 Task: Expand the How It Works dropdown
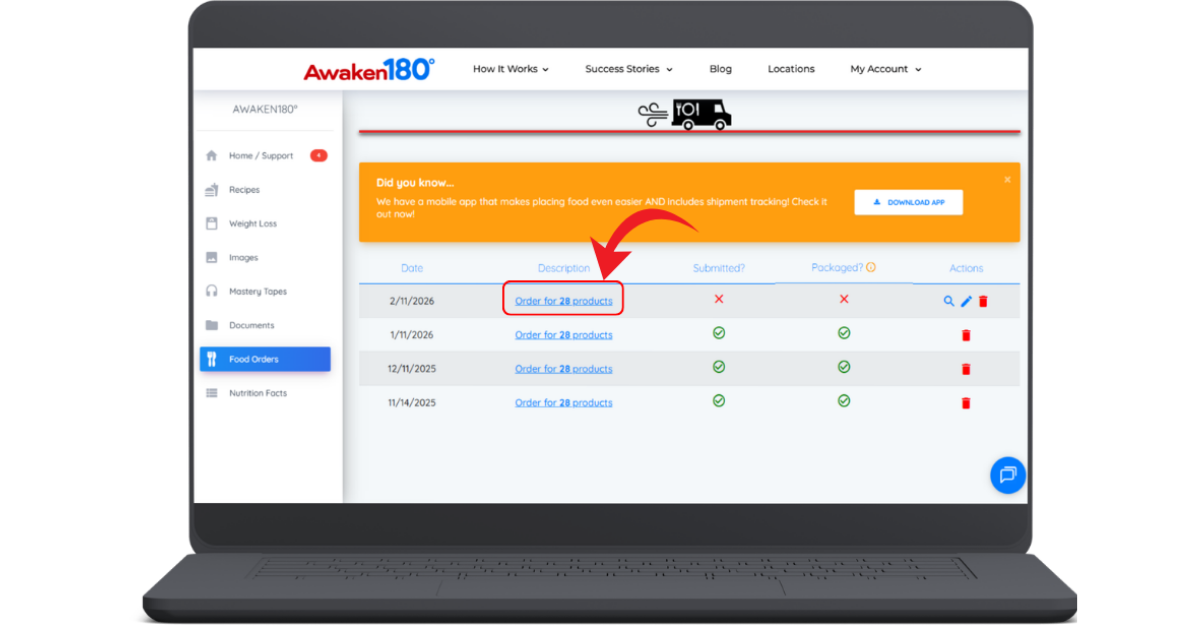click(511, 69)
